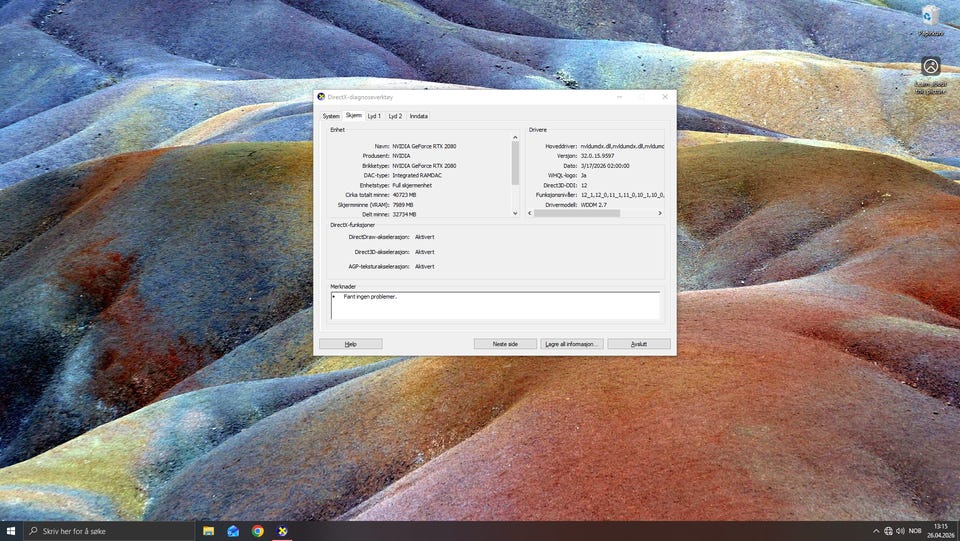Click the Brikketype value NVIDIA GeForce RTX 2080
The width and height of the screenshot is (960, 541).
[424, 166]
